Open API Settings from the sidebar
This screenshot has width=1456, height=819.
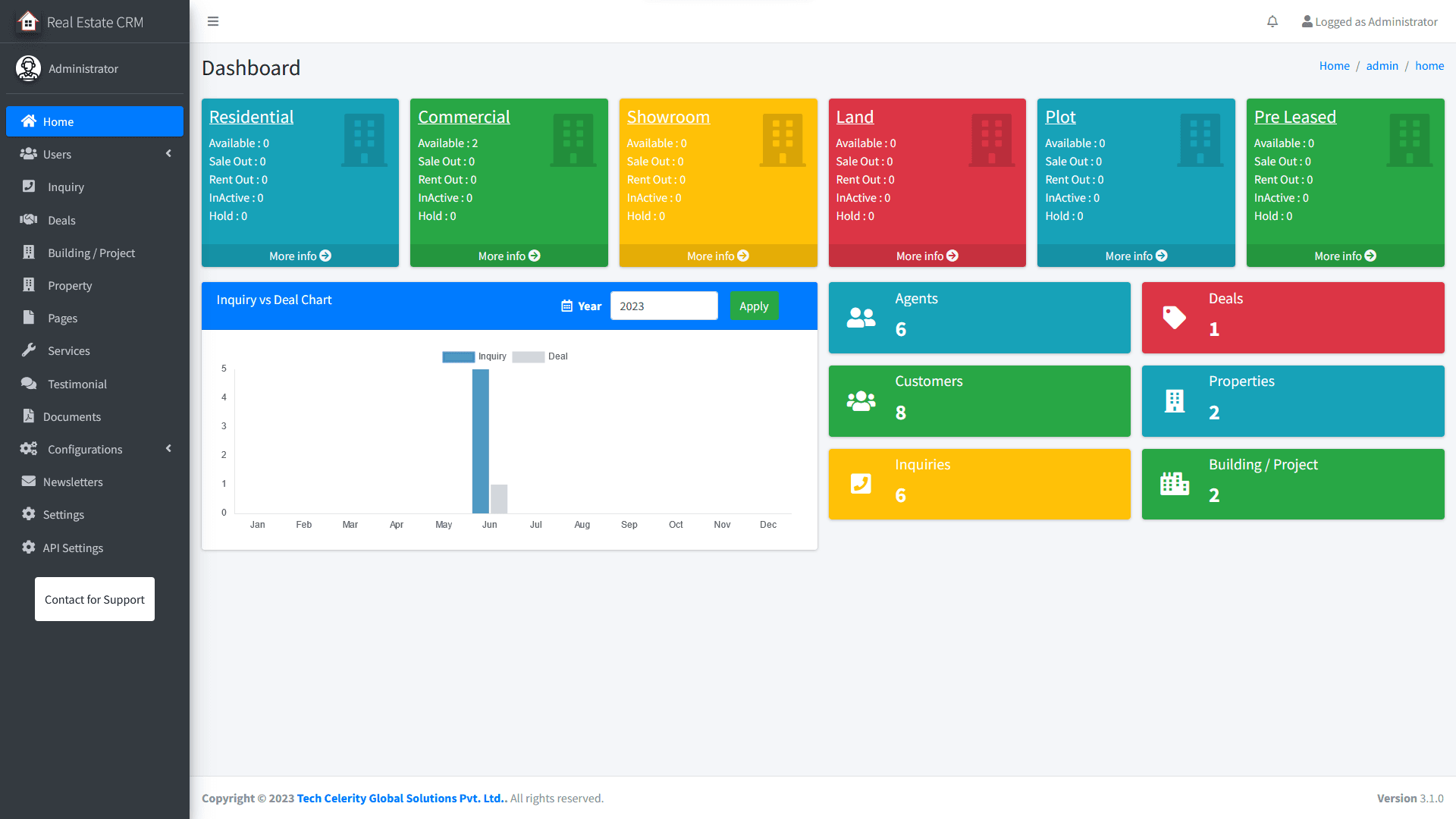point(72,548)
